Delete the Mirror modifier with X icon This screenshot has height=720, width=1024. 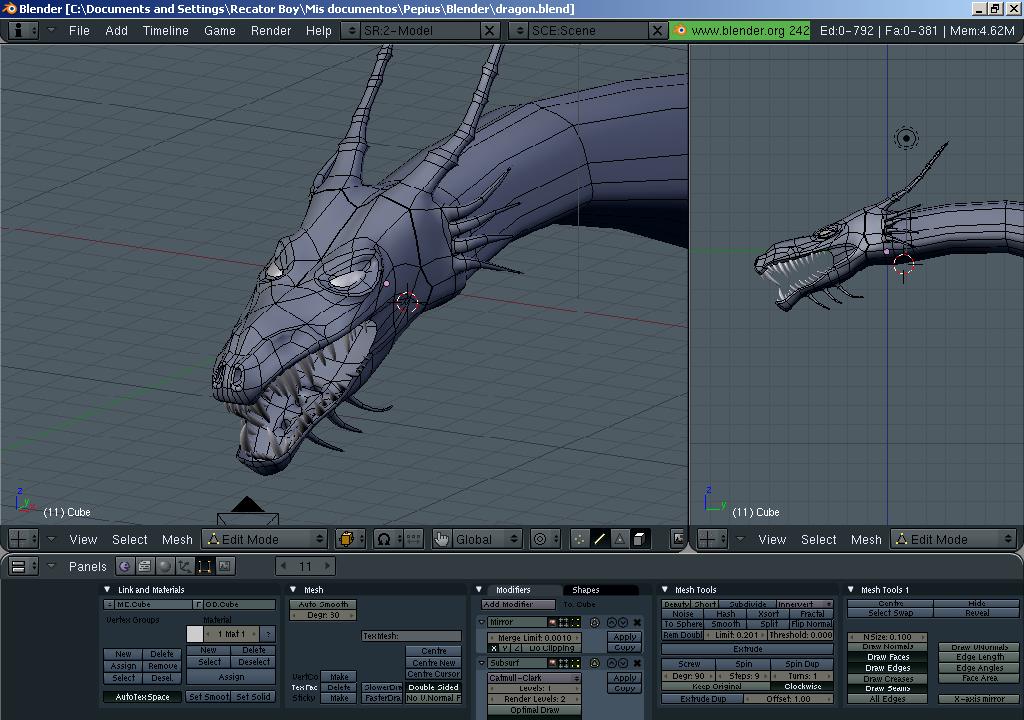click(637, 622)
